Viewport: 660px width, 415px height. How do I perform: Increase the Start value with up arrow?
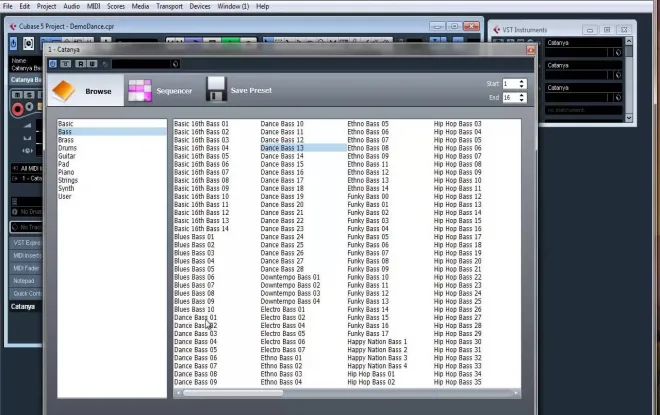[522, 82]
